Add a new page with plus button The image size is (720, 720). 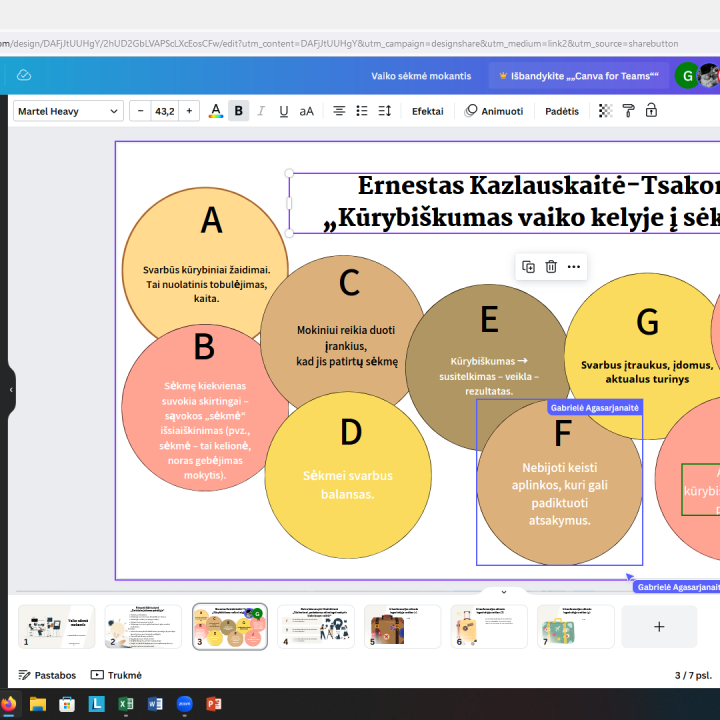659,627
